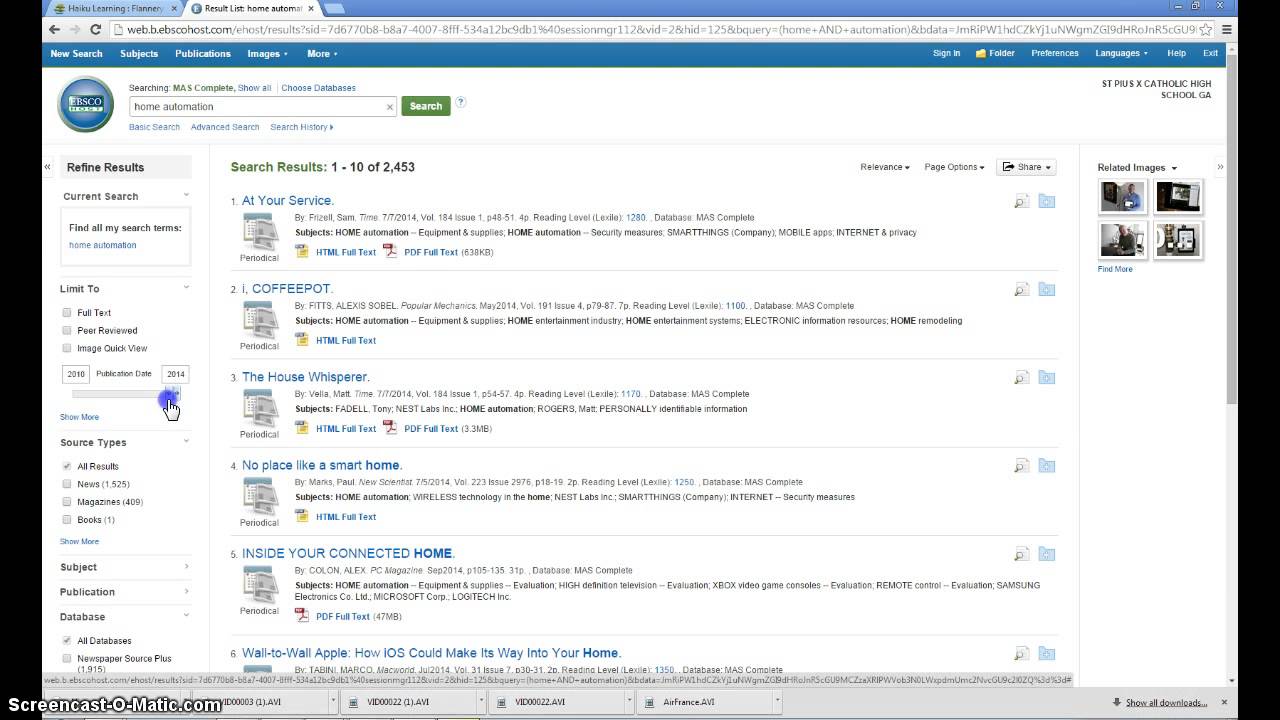Add 'At Your Service' to folder
The height and width of the screenshot is (720, 1280).
(x=1046, y=202)
